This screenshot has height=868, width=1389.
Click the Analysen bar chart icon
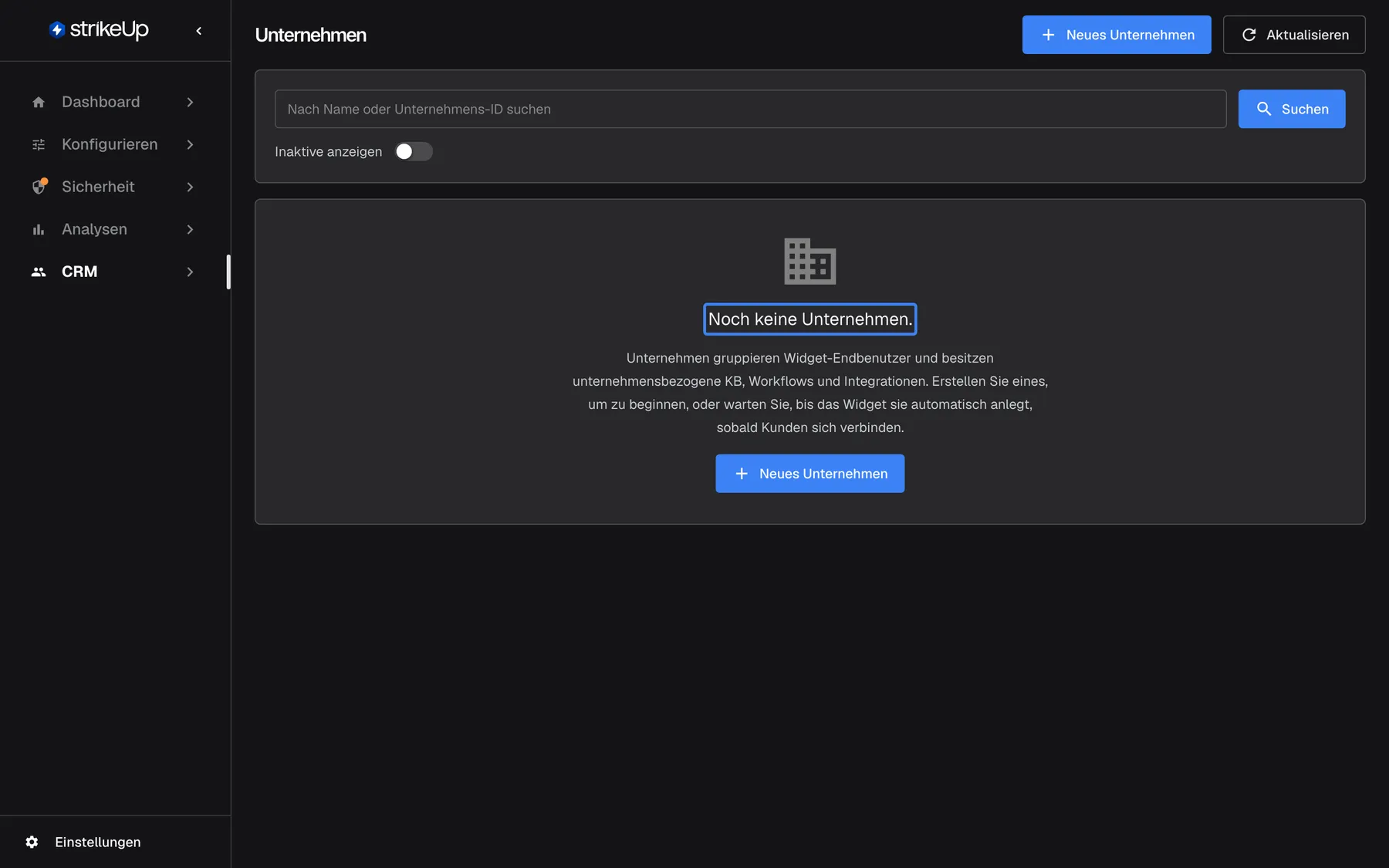(x=39, y=229)
